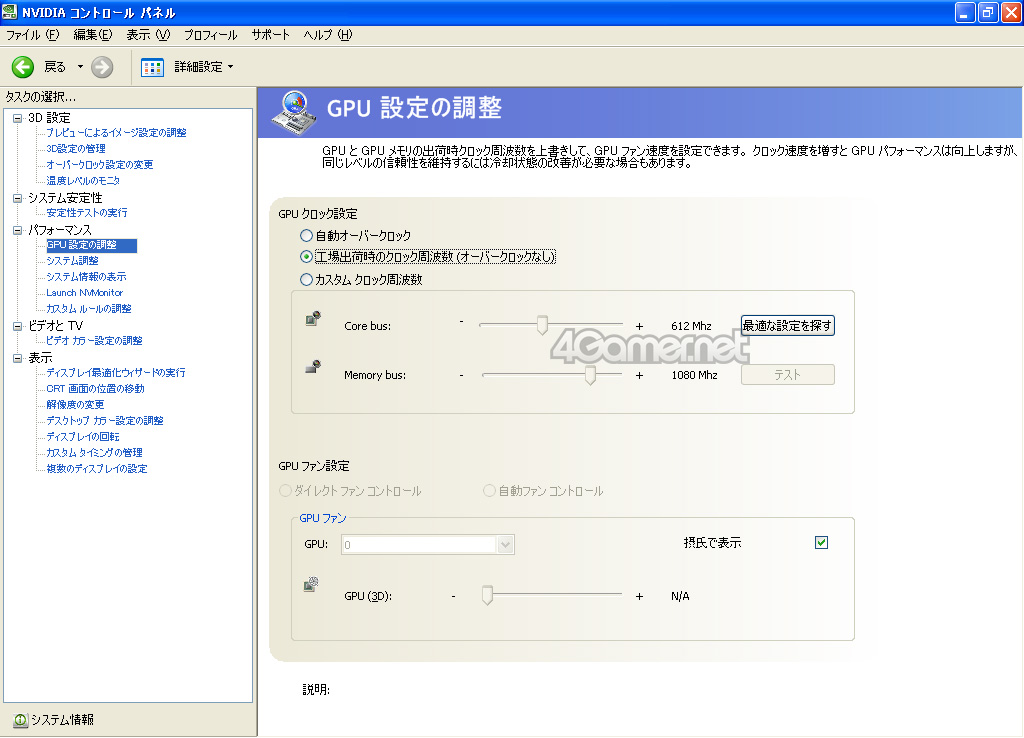Open the ヘルプ (H) menu
The width and height of the screenshot is (1024, 738).
[328, 35]
